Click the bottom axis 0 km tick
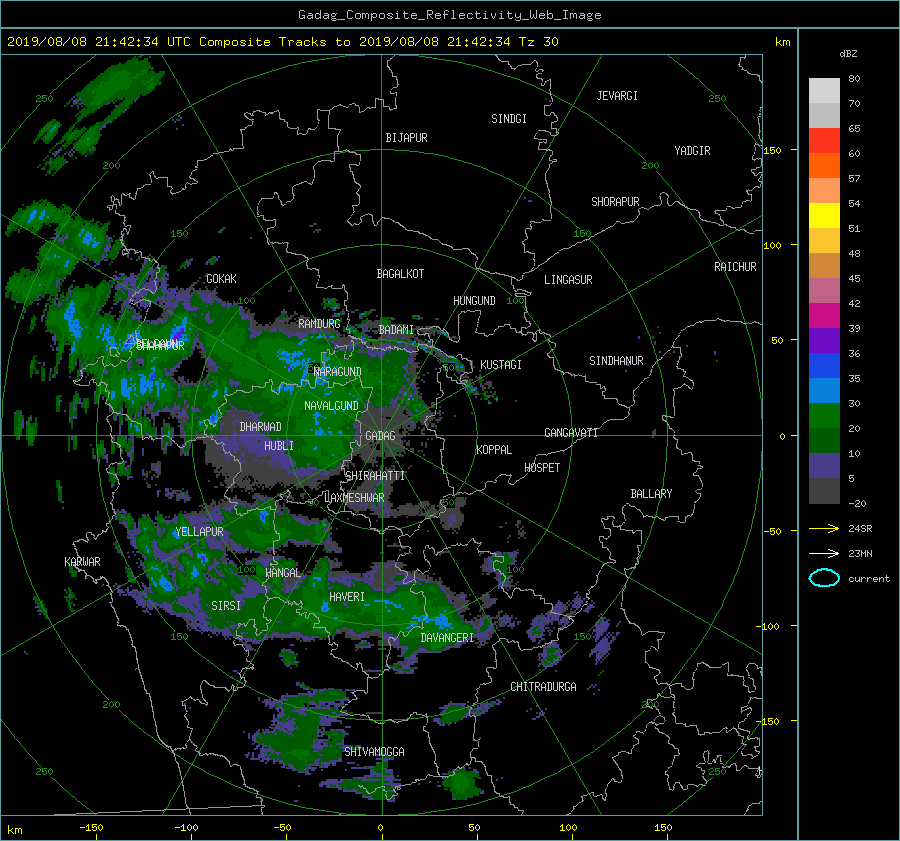 [x=381, y=828]
